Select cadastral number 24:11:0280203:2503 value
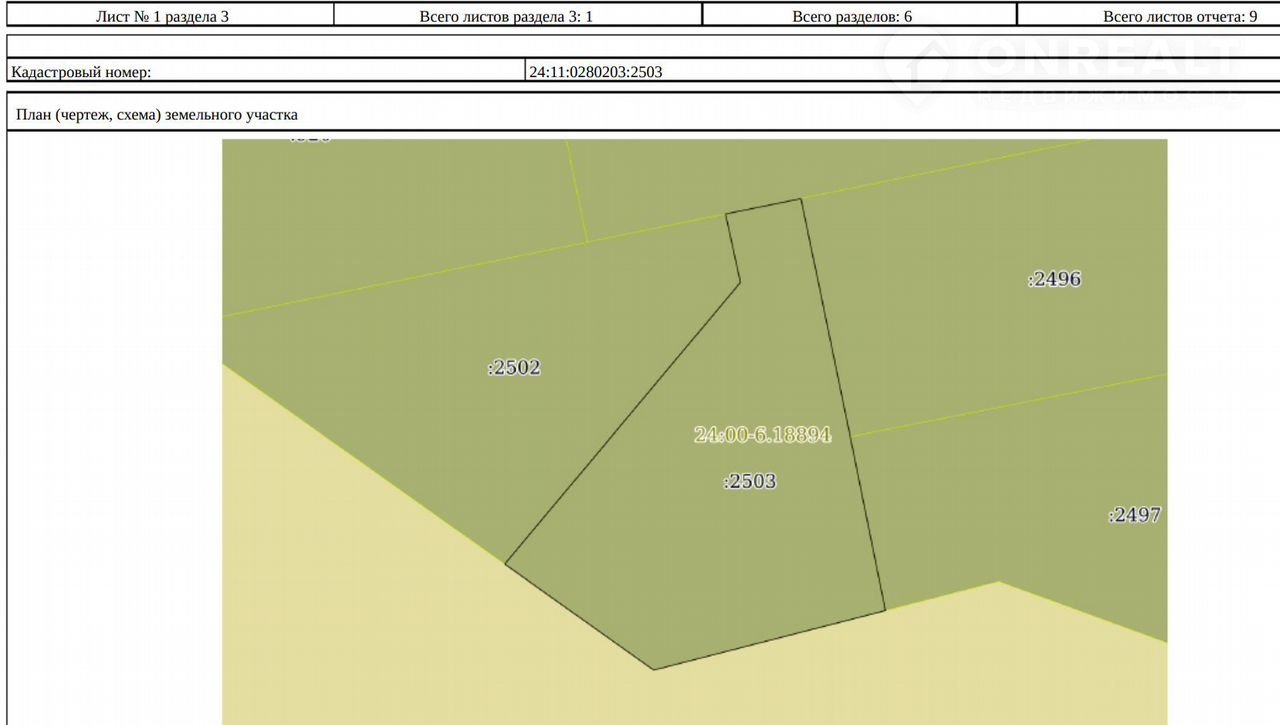Viewport: 1280px width, 725px height. pyautogui.click(x=595, y=72)
